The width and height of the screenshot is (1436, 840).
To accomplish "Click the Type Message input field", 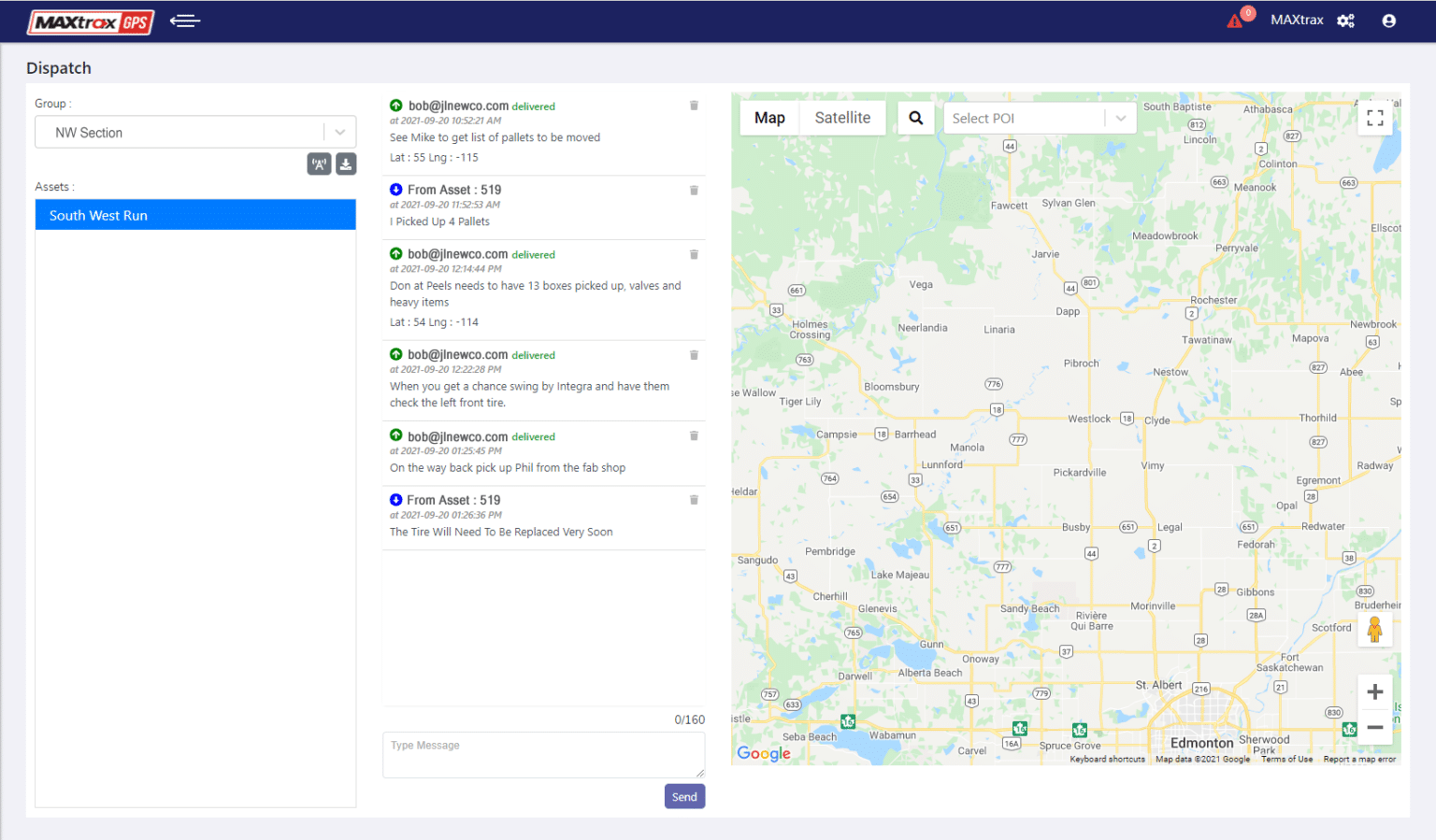I will [x=542, y=755].
